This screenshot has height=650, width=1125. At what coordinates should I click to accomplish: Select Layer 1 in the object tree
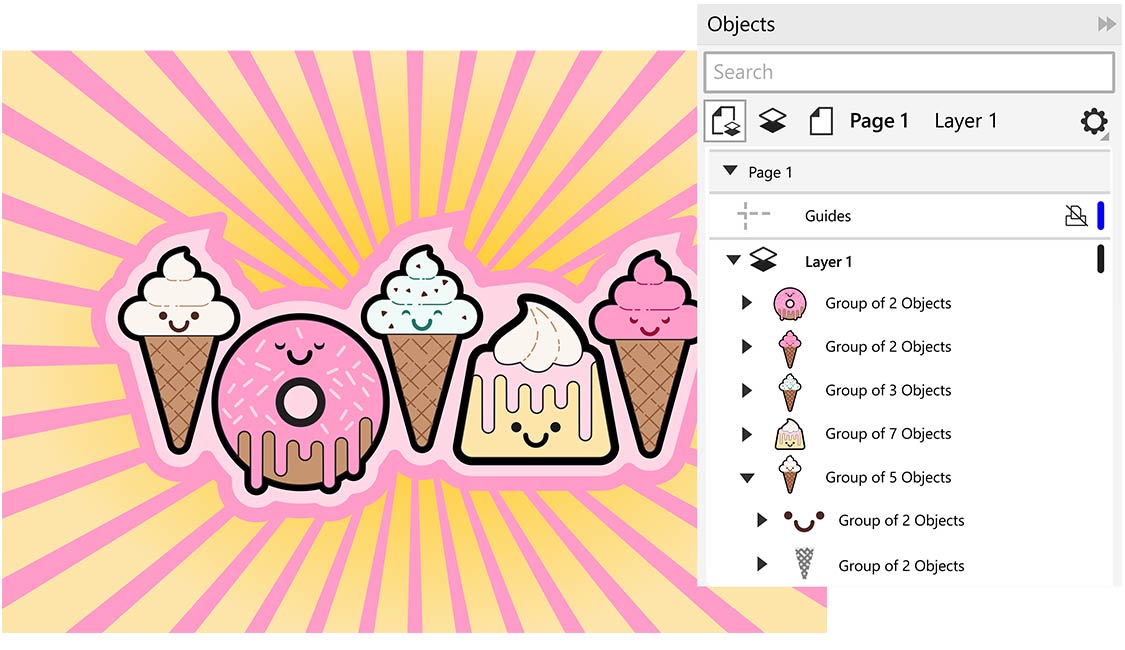coord(829,260)
